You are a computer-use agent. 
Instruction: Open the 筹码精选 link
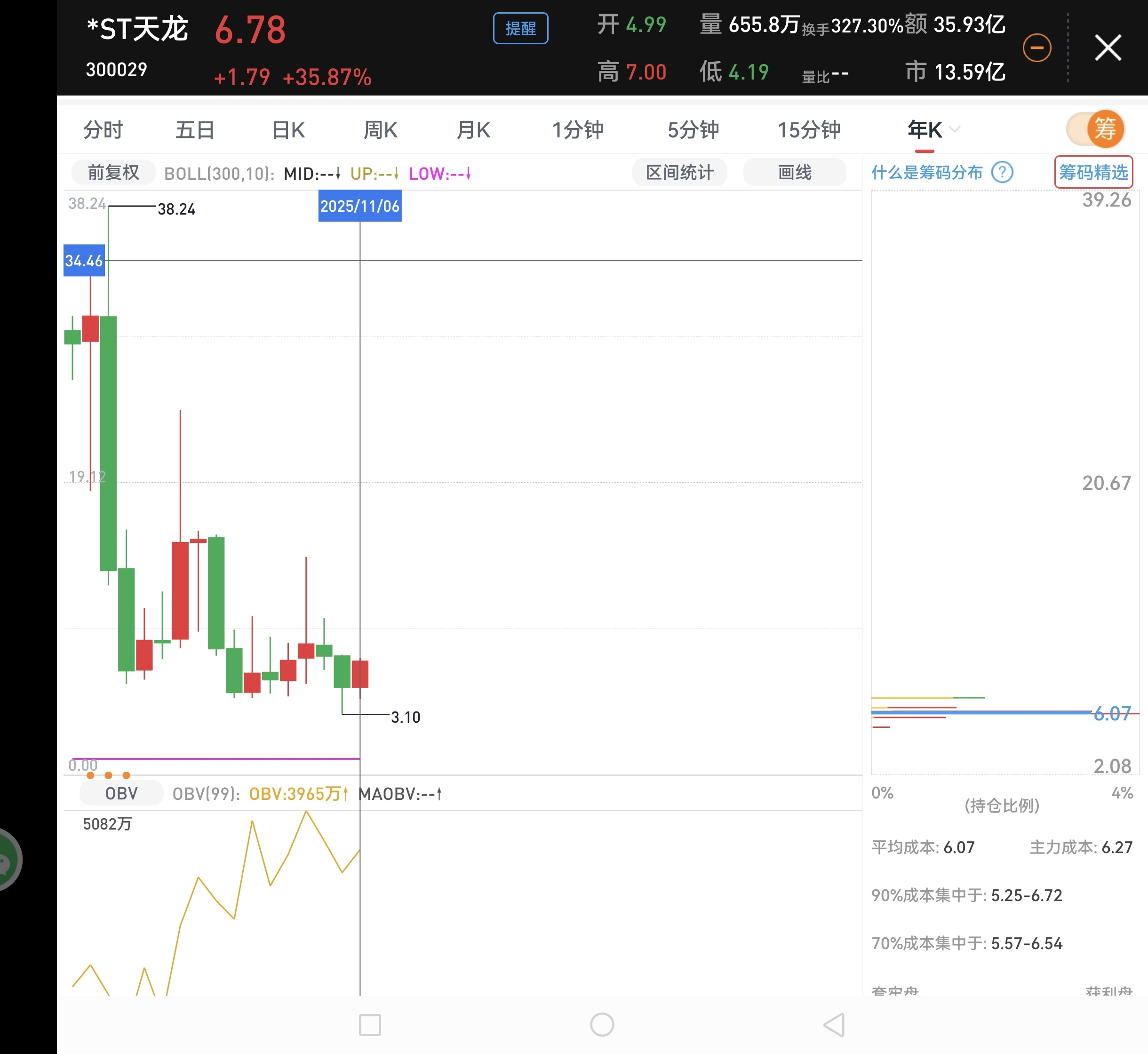pyautogui.click(x=1093, y=172)
